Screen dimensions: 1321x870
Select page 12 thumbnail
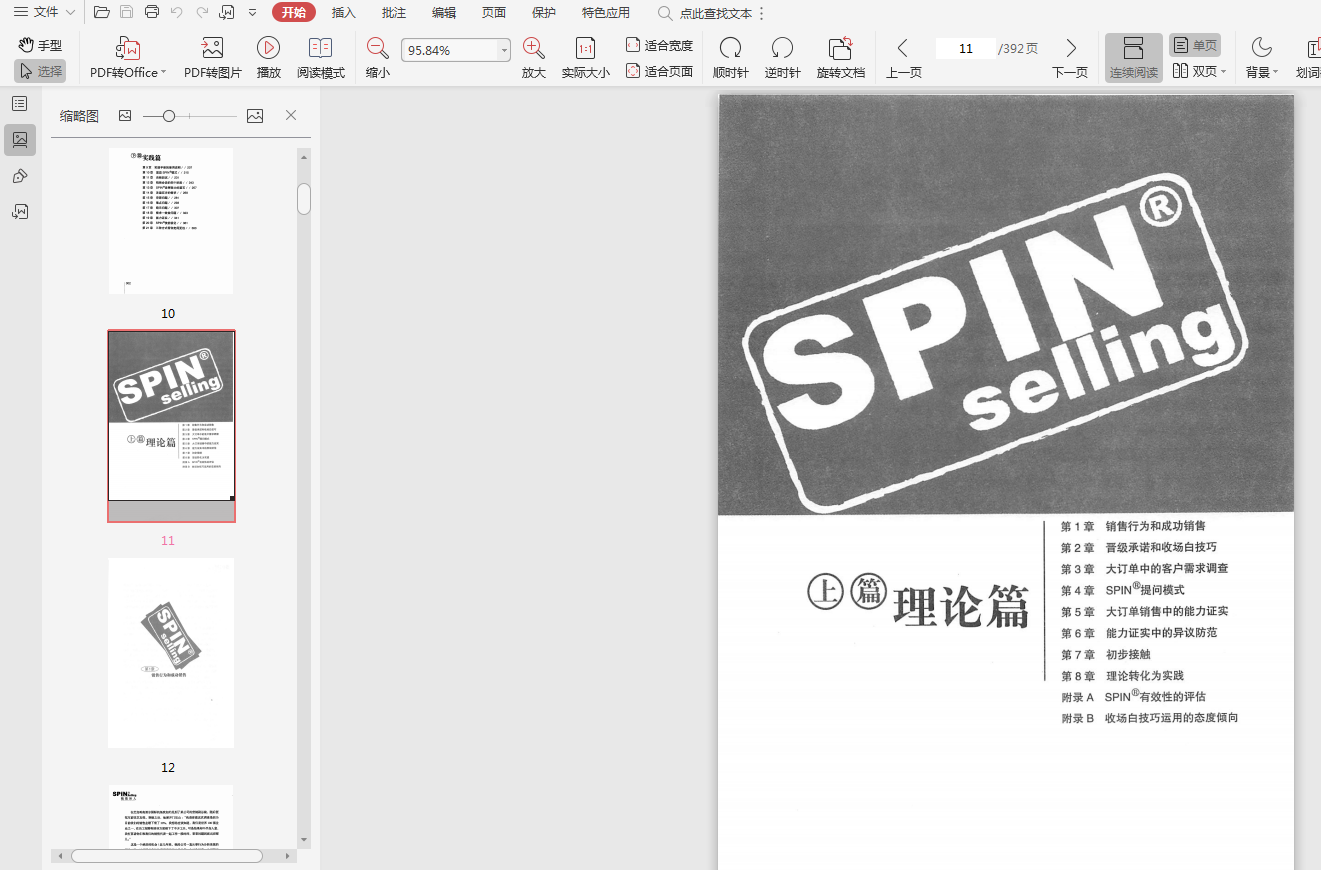(x=171, y=652)
